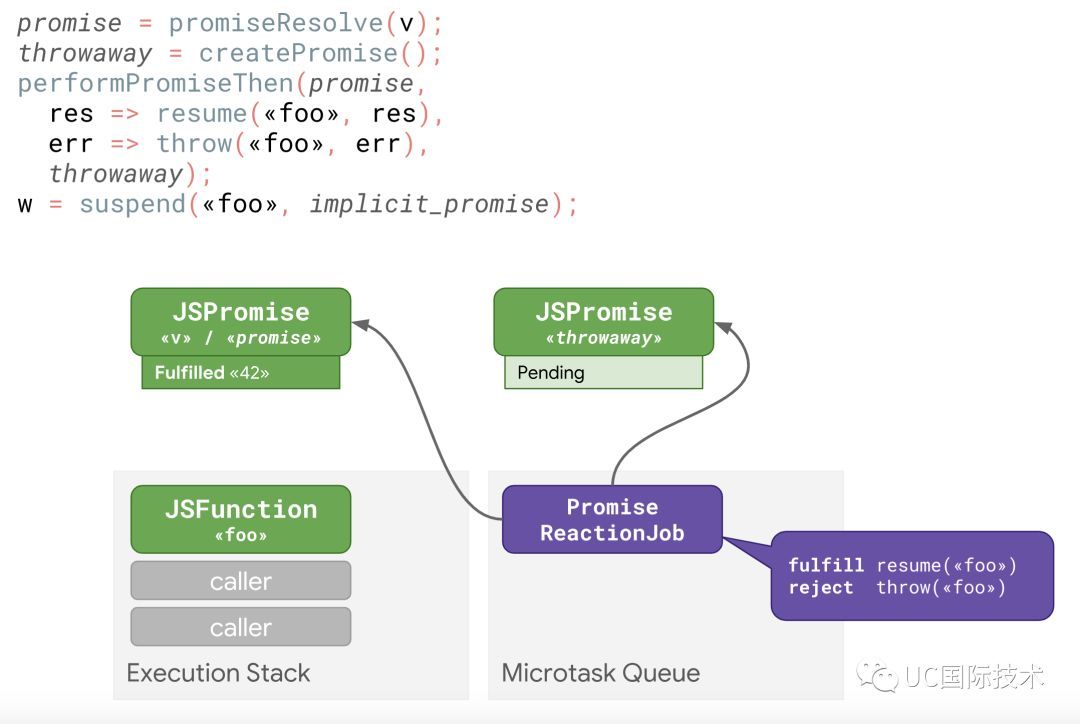Click the throwaway); code line
The height and width of the screenshot is (724, 1080).
point(130,174)
